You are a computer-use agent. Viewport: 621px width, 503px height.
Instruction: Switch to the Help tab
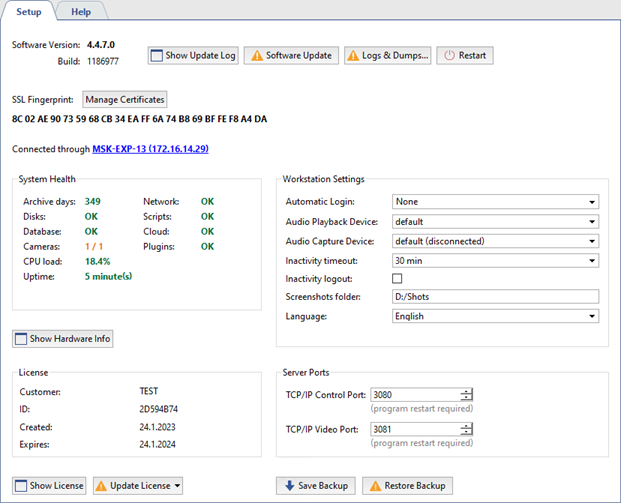pyautogui.click(x=81, y=11)
